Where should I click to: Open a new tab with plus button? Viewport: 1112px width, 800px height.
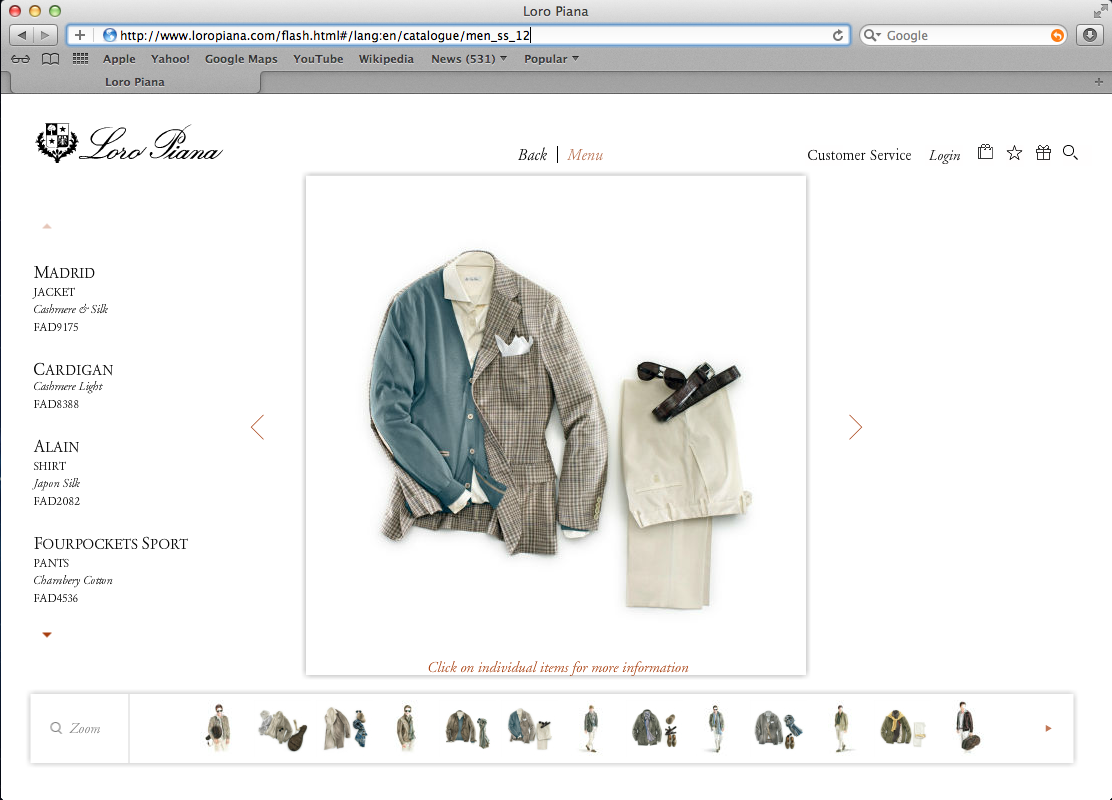1099,82
